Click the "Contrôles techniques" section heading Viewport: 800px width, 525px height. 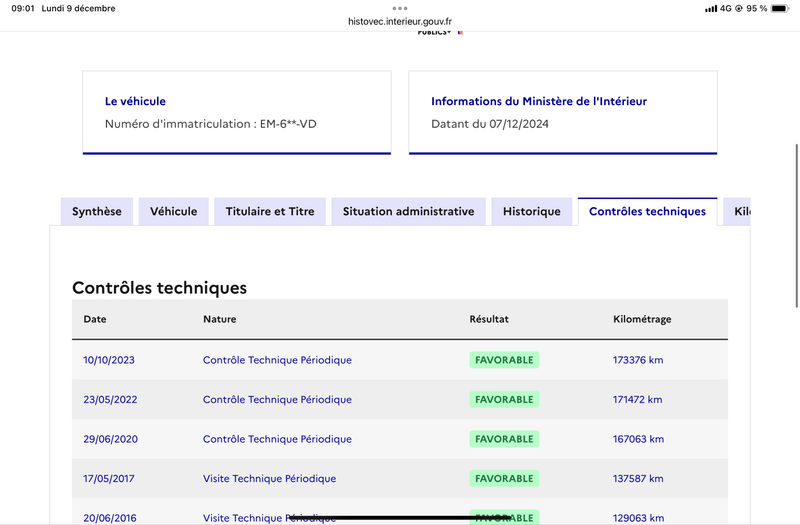(x=159, y=288)
